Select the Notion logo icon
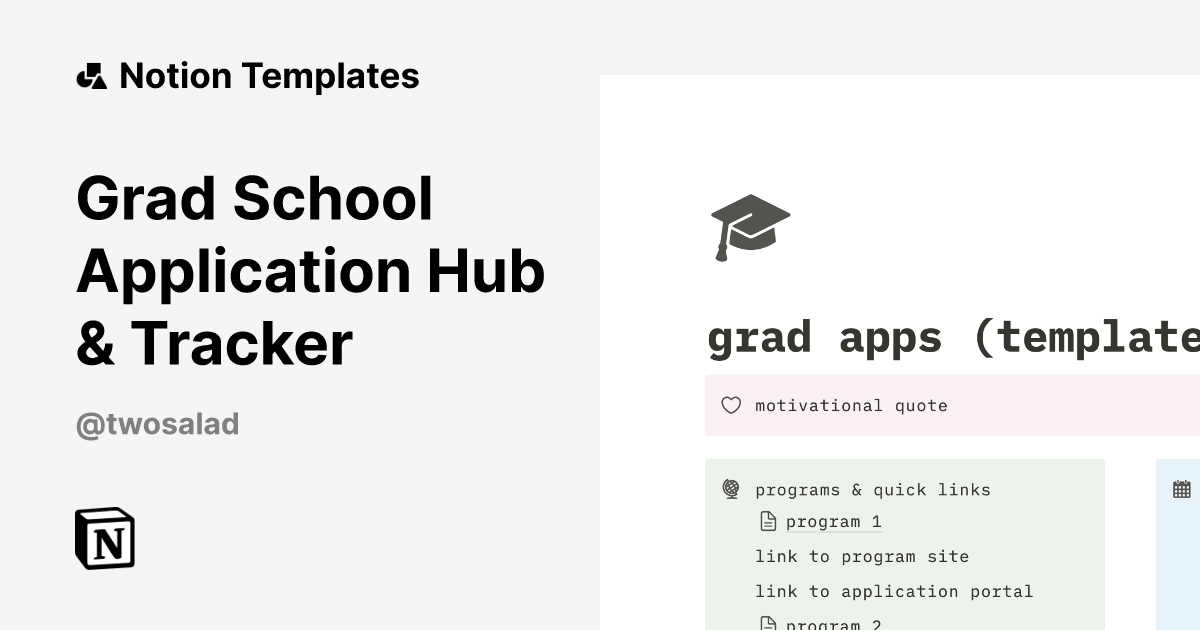The height and width of the screenshot is (630, 1200). pyautogui.click(x=105, y=539)
